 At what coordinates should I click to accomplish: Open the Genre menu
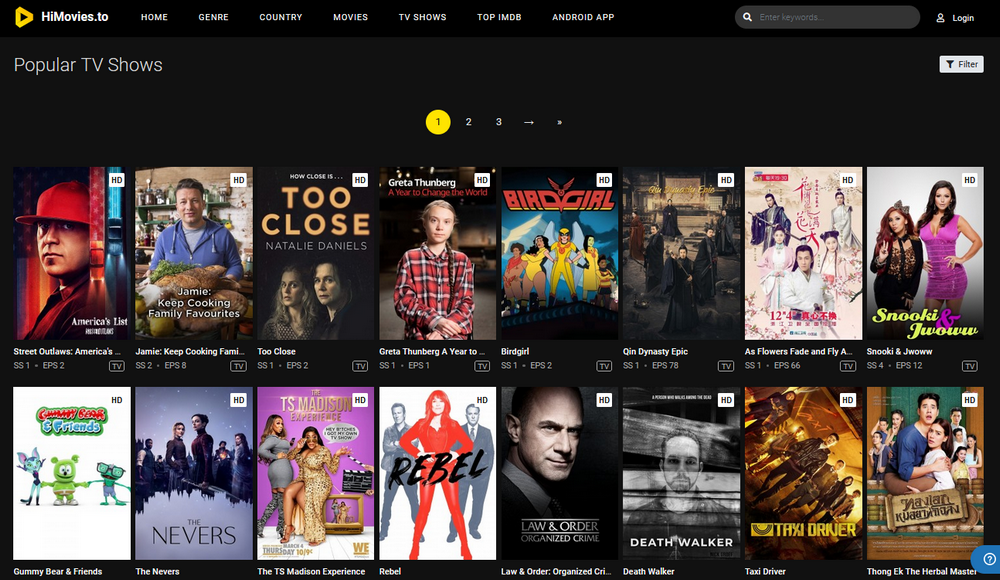point(214,17)
